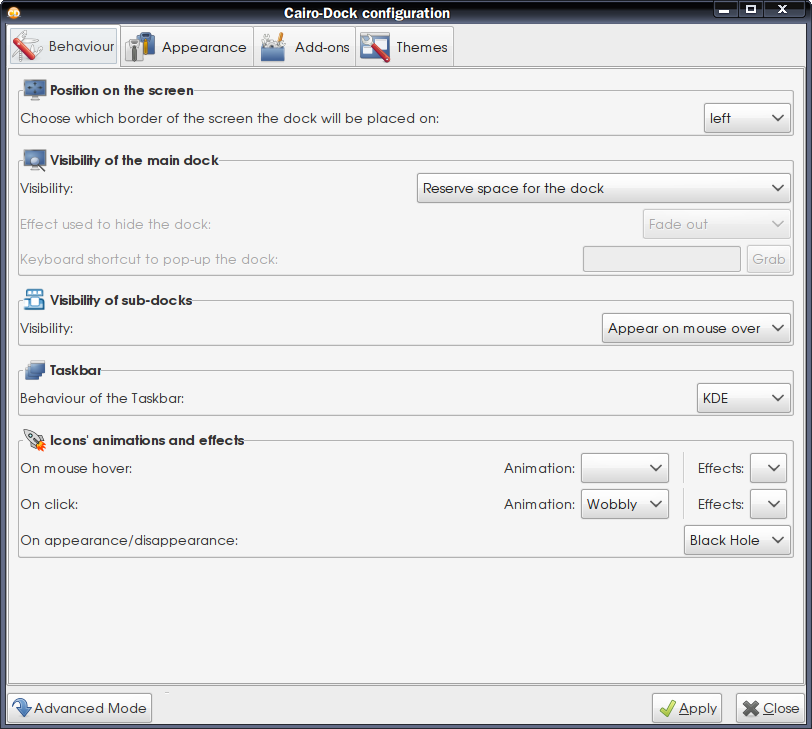Image resolution: width=812 pixels, height=729 pixels.
Task: Switch to the Appearance tab
Action: [x=186, y=45]
